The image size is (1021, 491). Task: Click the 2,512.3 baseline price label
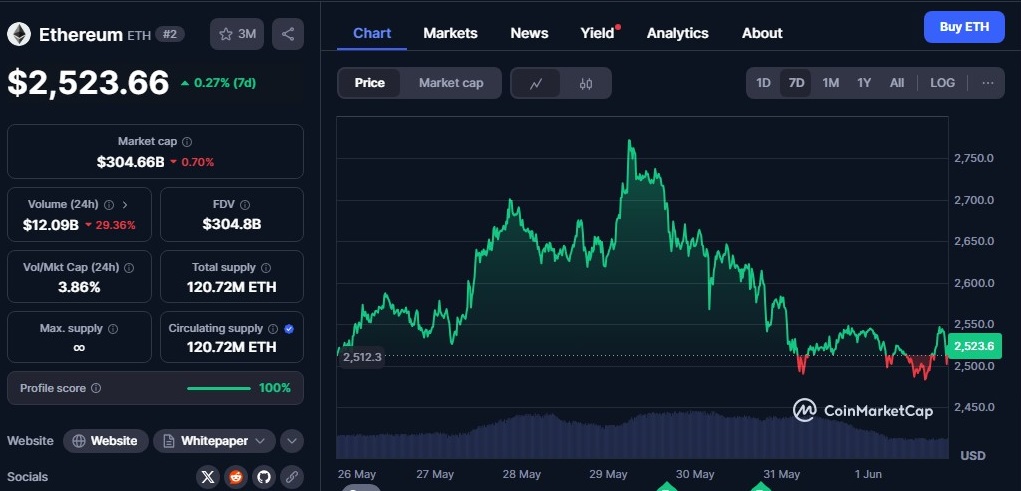click(x=362, y=357)
